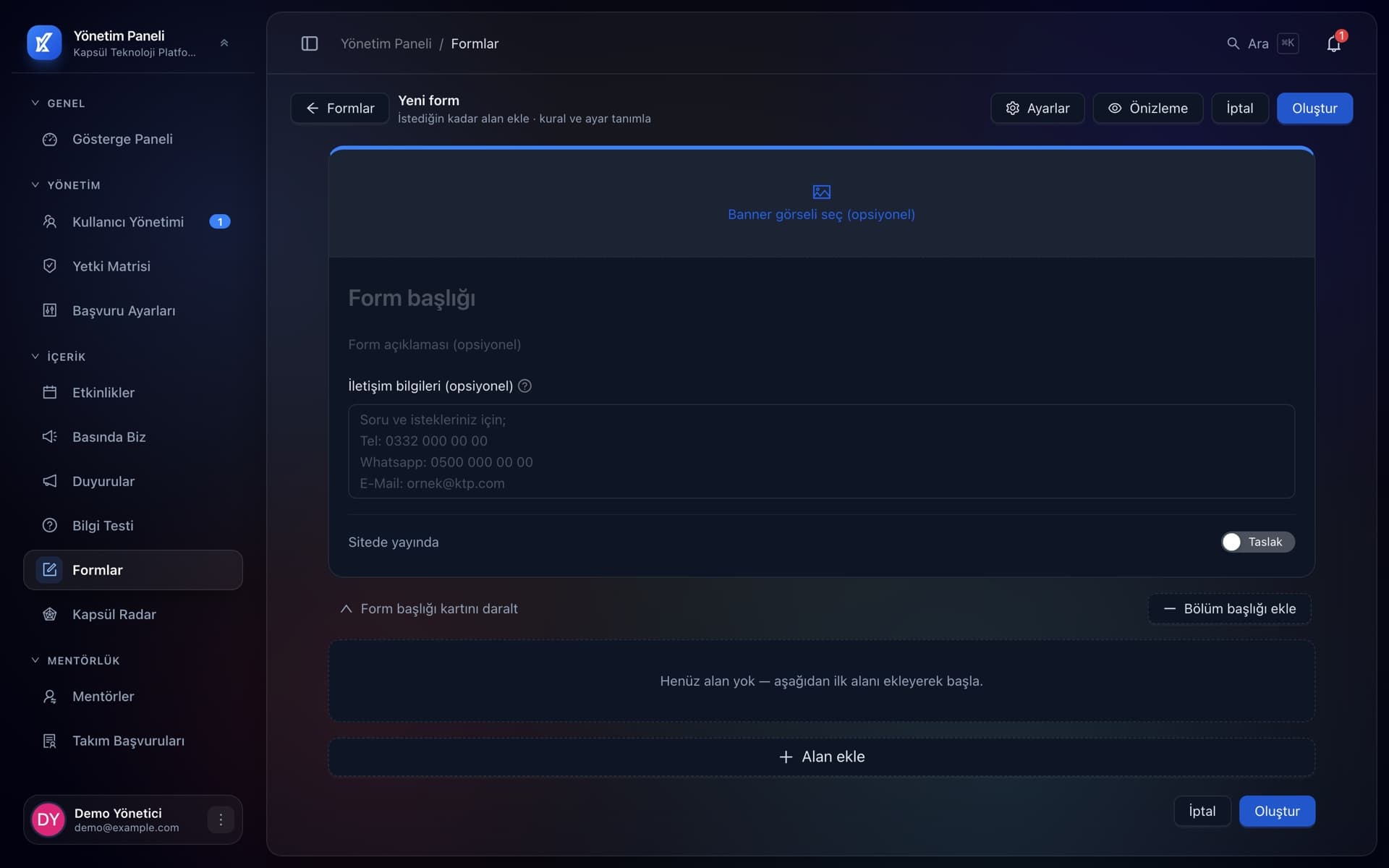The image size is (1389, 868).
Task: Open Kullanıcı Yönetimi menu item
Action: pos(133,221)
